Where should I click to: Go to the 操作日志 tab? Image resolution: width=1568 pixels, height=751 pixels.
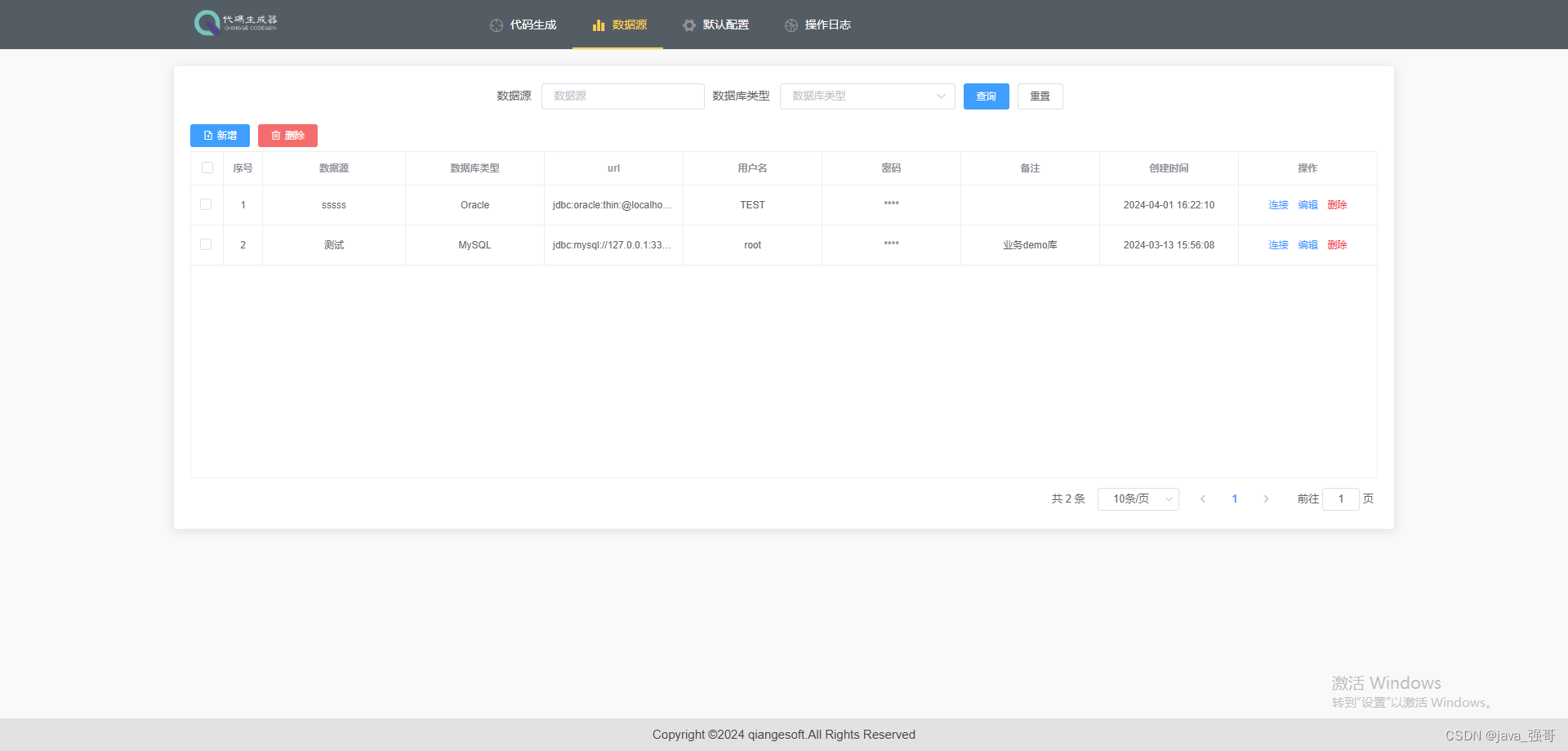click(817, 25)
